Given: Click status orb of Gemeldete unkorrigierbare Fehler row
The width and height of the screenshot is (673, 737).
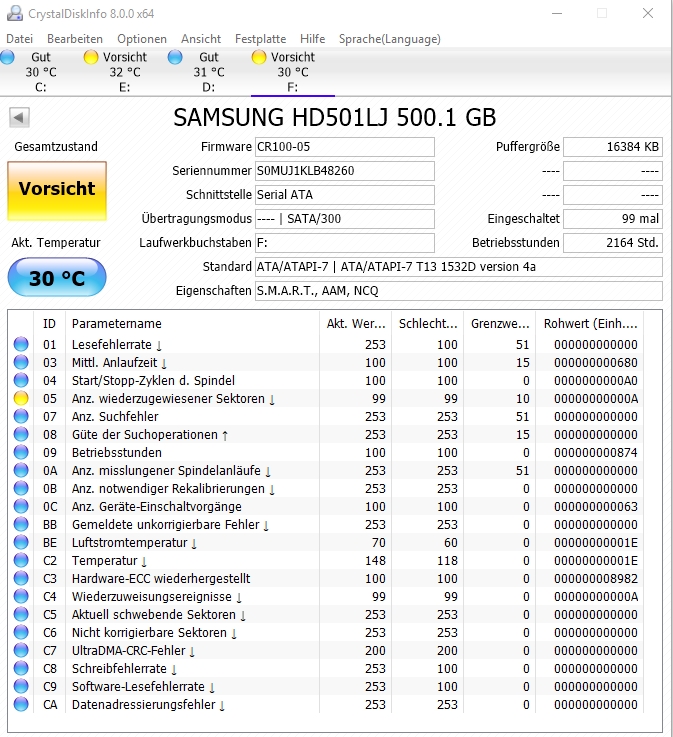Looking at the screenshot, I should [21, 525].
